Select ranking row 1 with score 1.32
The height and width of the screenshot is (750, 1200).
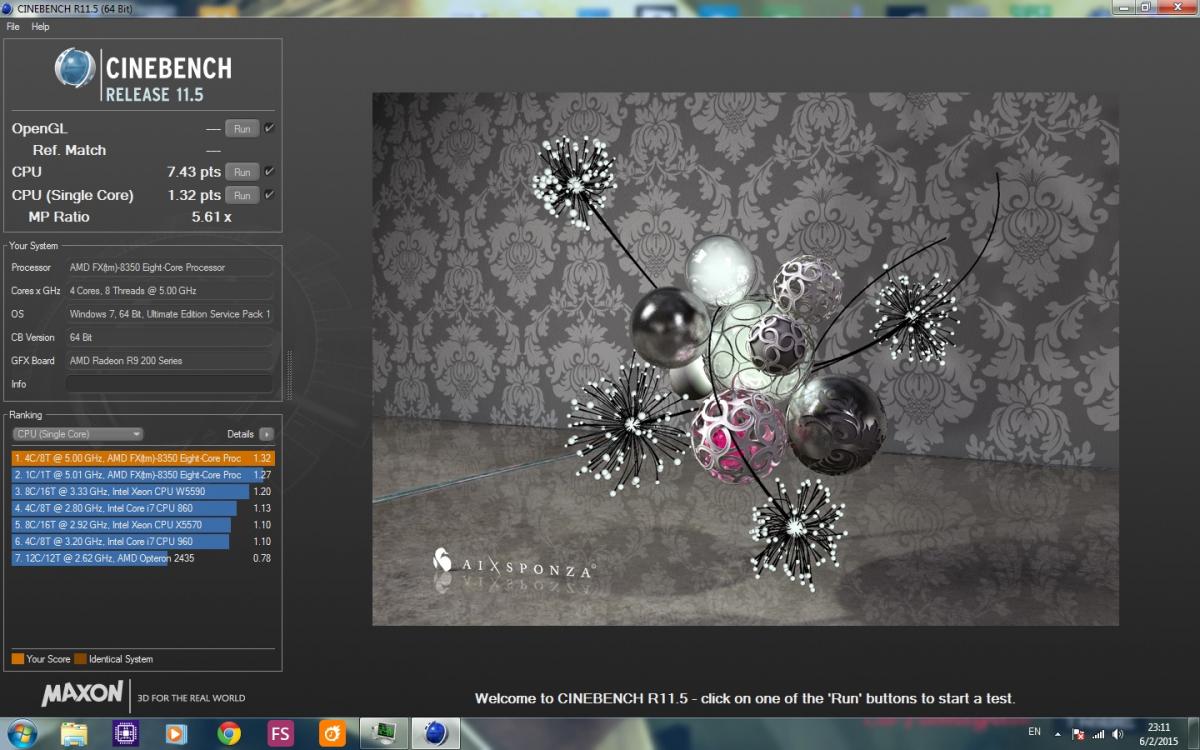coord(142,458)
